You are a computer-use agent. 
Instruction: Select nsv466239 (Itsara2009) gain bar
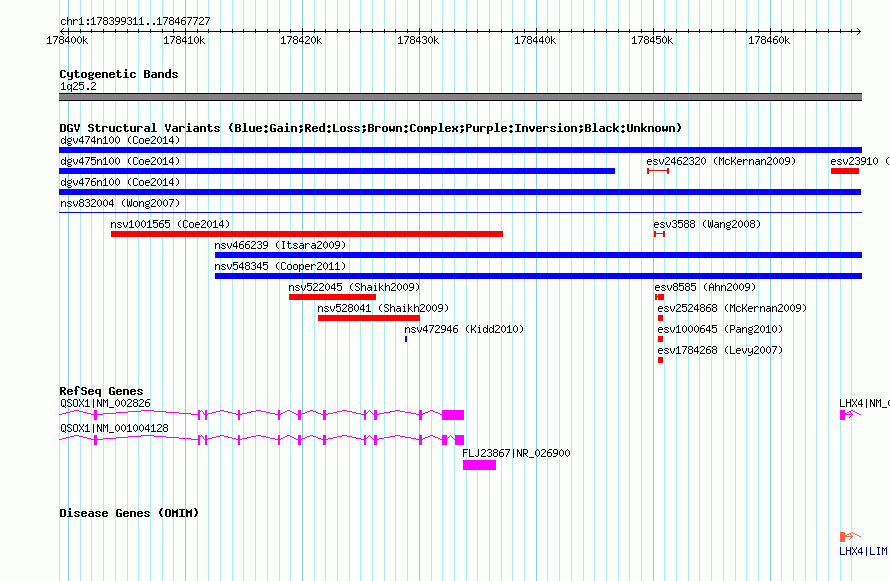(538, 255)
